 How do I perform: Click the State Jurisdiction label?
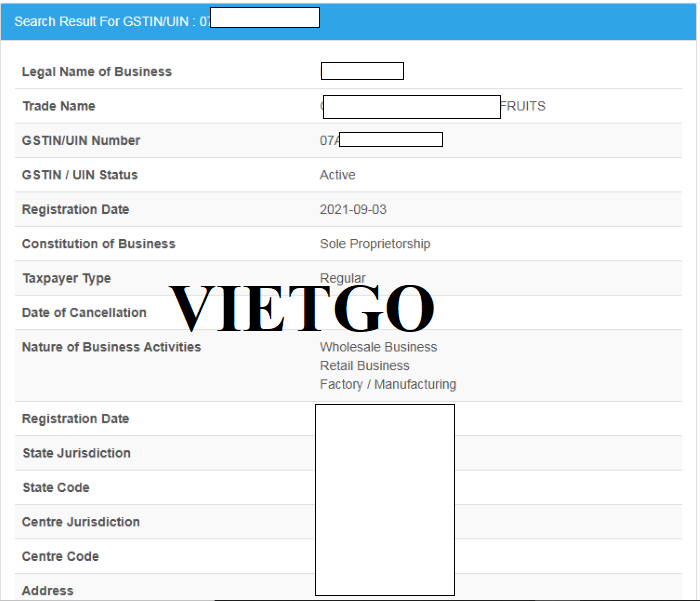point(76,453)
